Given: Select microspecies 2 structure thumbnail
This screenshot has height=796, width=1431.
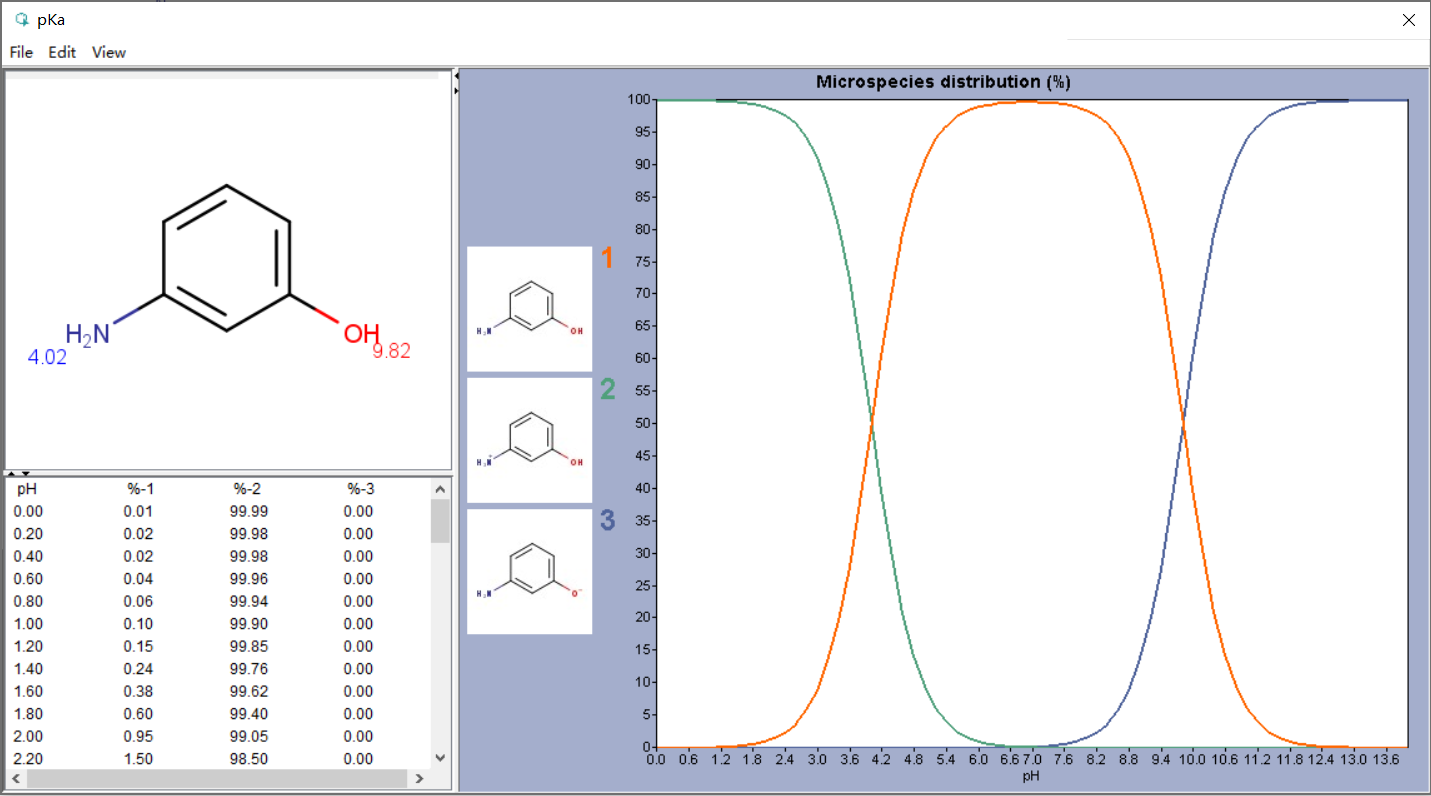Looking at the screenshot, I should pyautogui.click(x=529, y=440).
